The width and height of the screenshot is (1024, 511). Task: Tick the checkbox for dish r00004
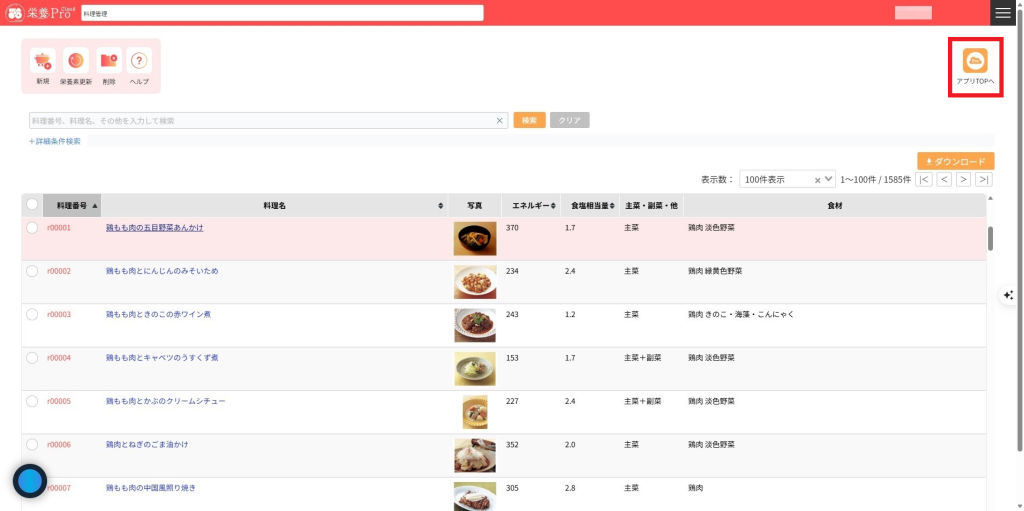pos(32,357)
